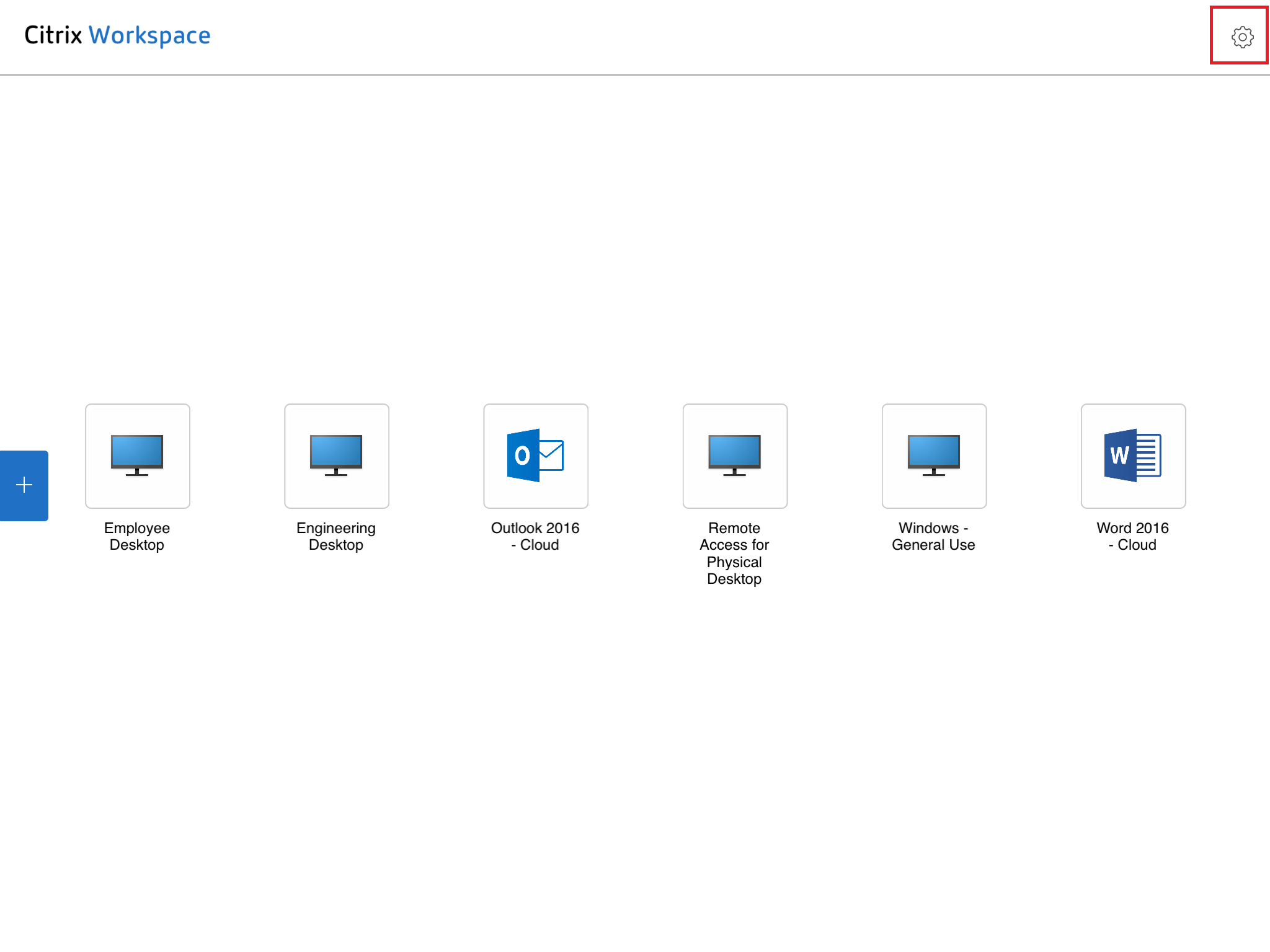
Task: Click the "Remote Access for Physical Desktop" label
Action: pos(734,553)
